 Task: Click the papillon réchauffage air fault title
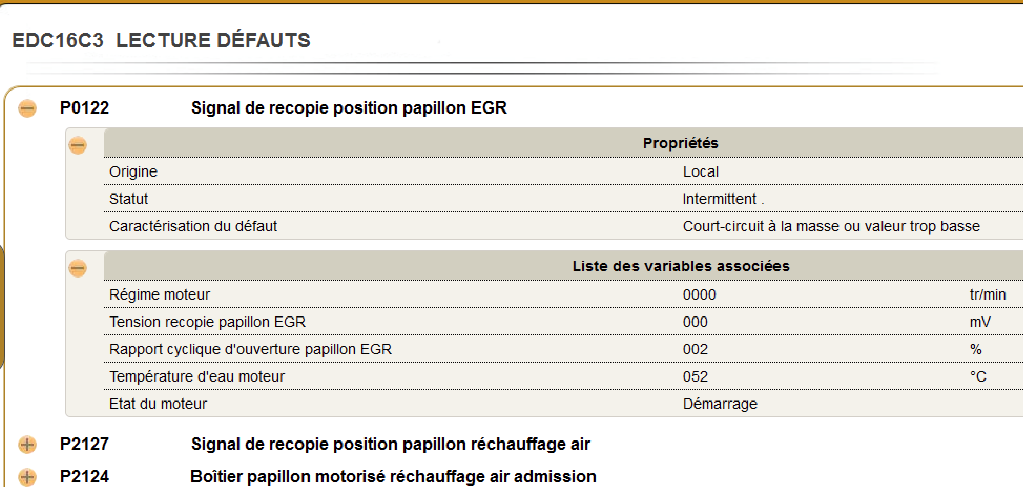390,445
